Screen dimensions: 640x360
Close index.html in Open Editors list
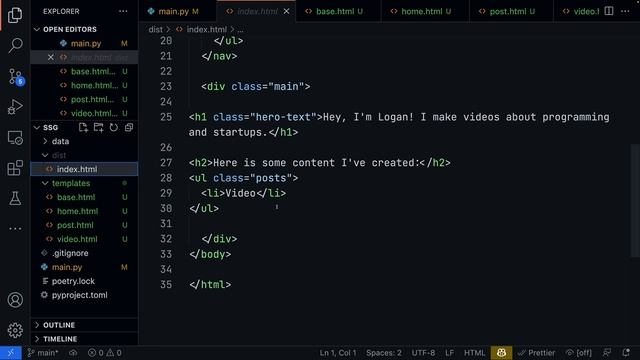pos(51,58)
